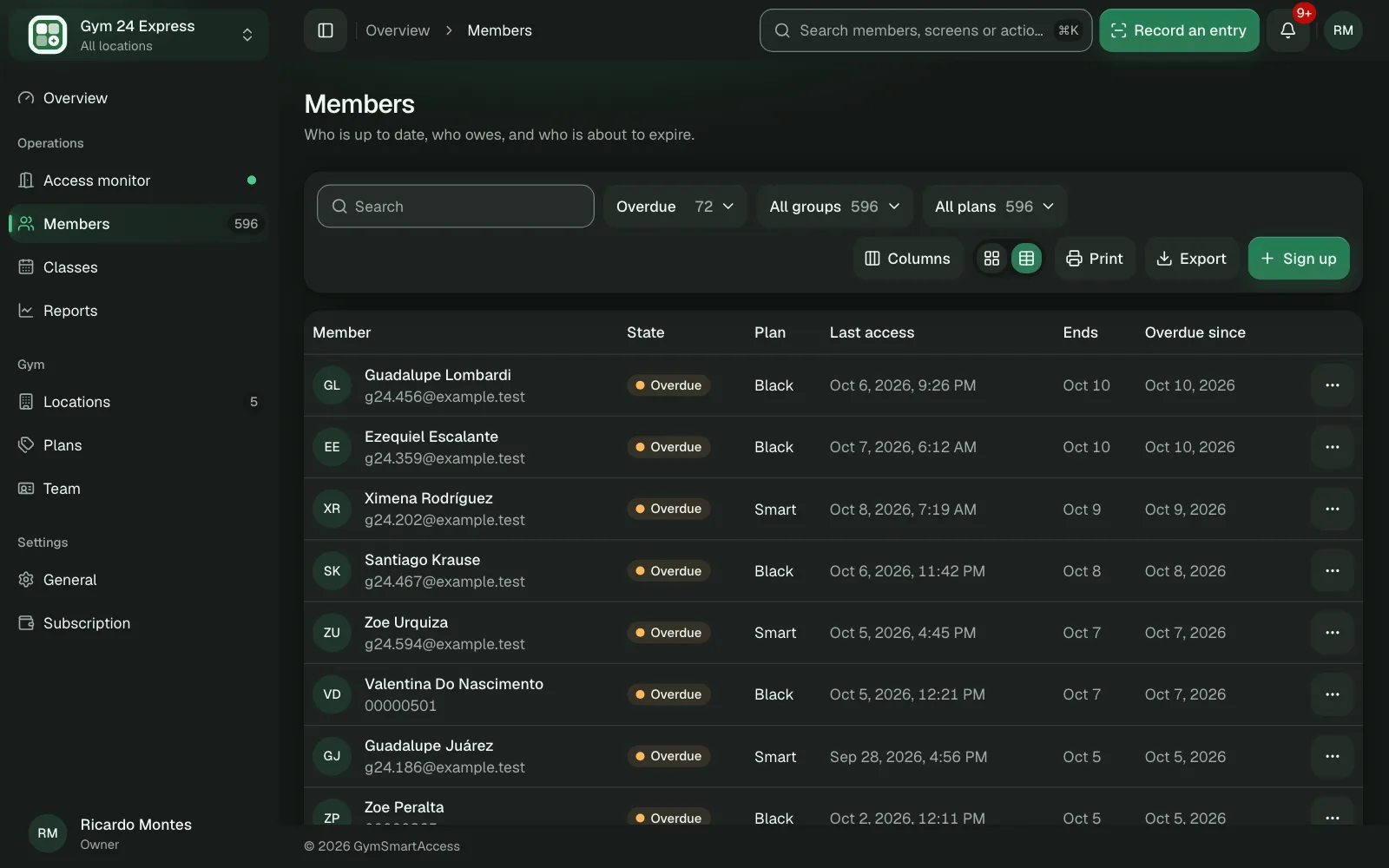Viewport: 1389px width, 868px height.
Task: Print the members list
Action: click(x=1095, y=259)
